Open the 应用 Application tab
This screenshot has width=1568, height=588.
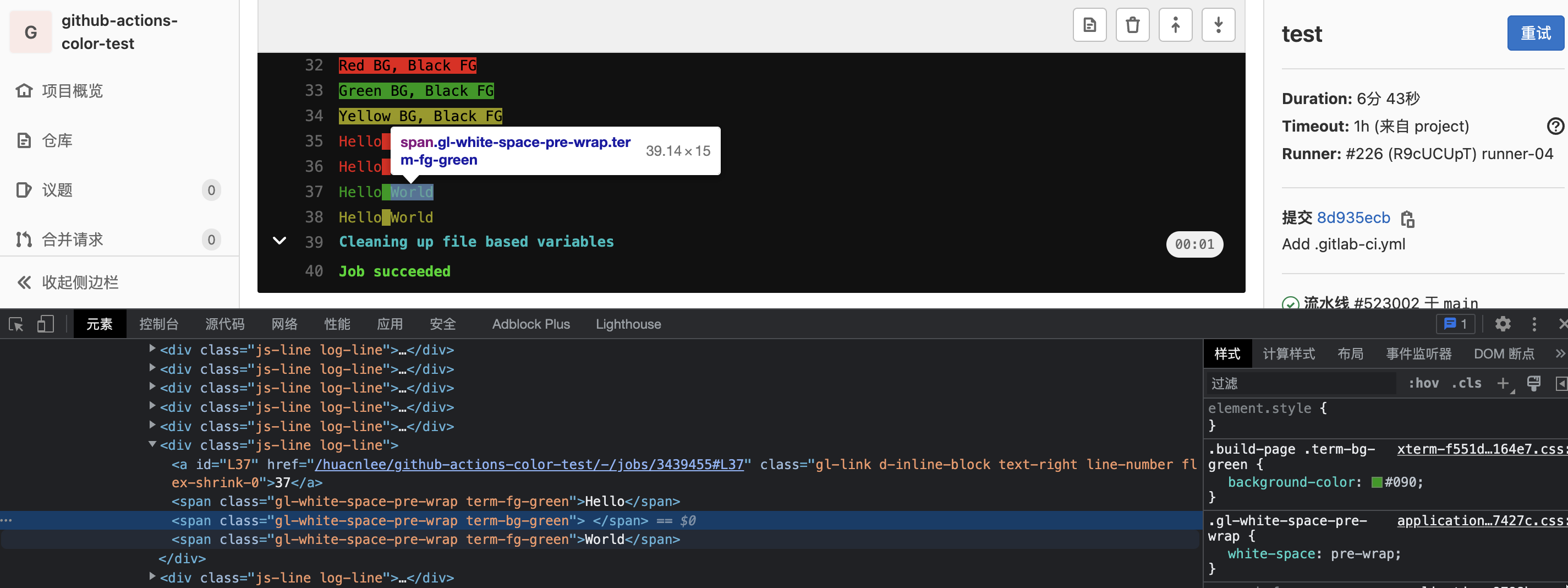(390, 324)
